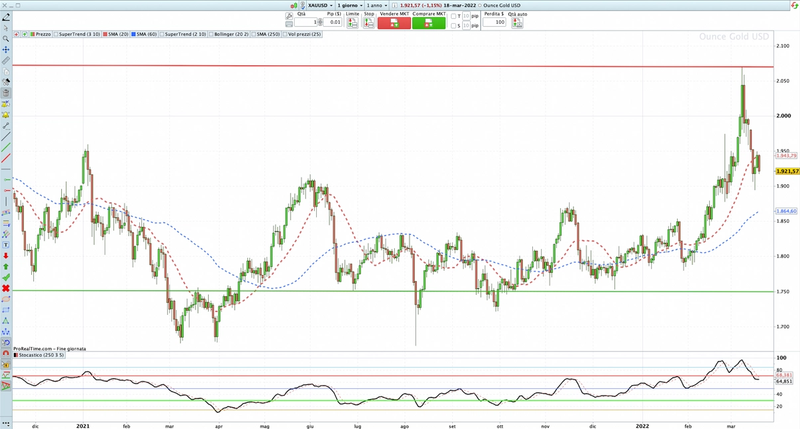
Task: Click the Perdita $ amount field
Action: 494,22
